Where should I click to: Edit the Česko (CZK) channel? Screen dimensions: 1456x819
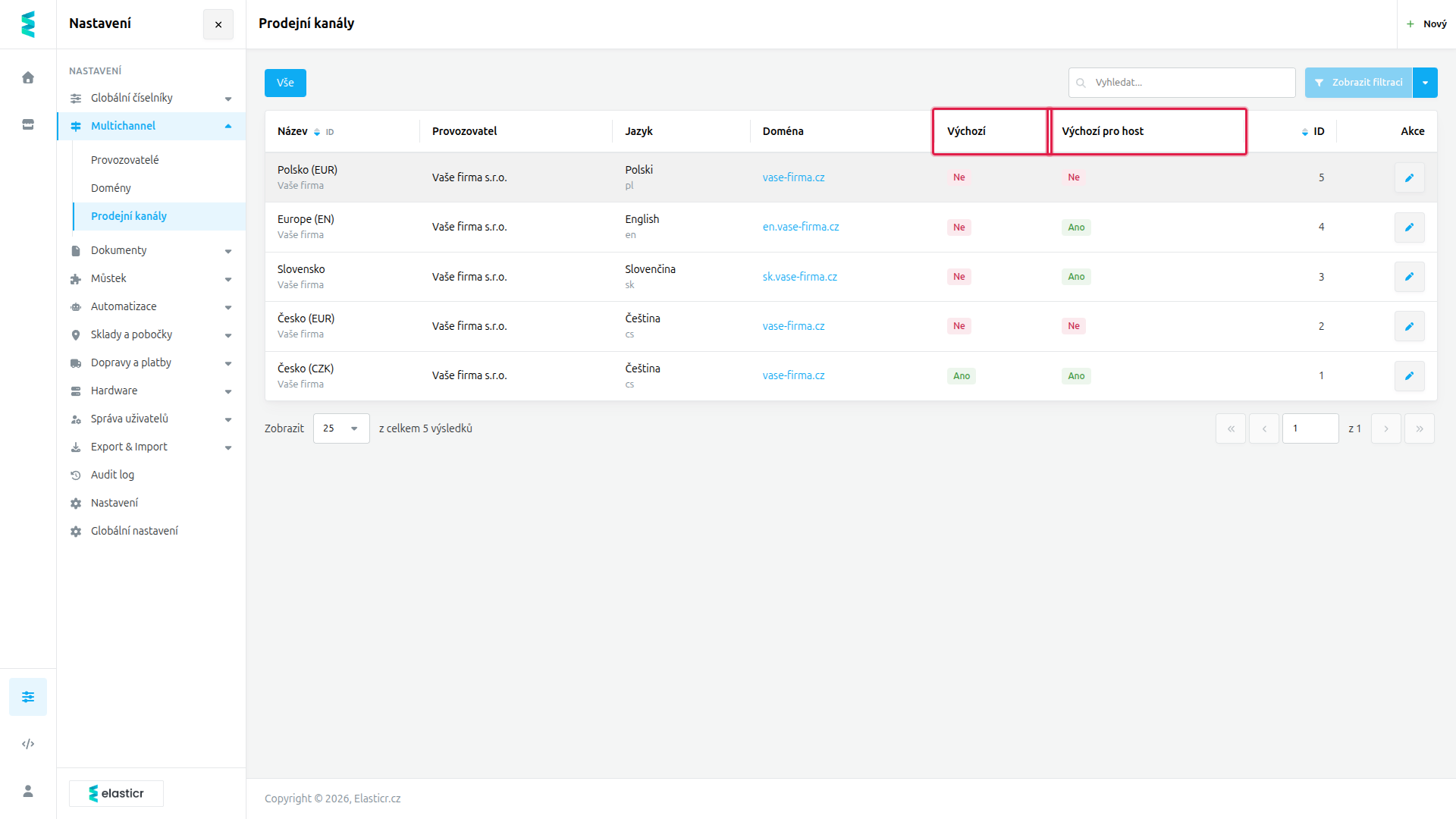coord(1409,375)
